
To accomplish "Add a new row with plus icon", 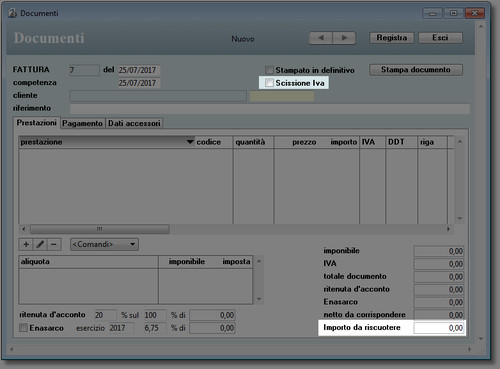I will [26, 244].
